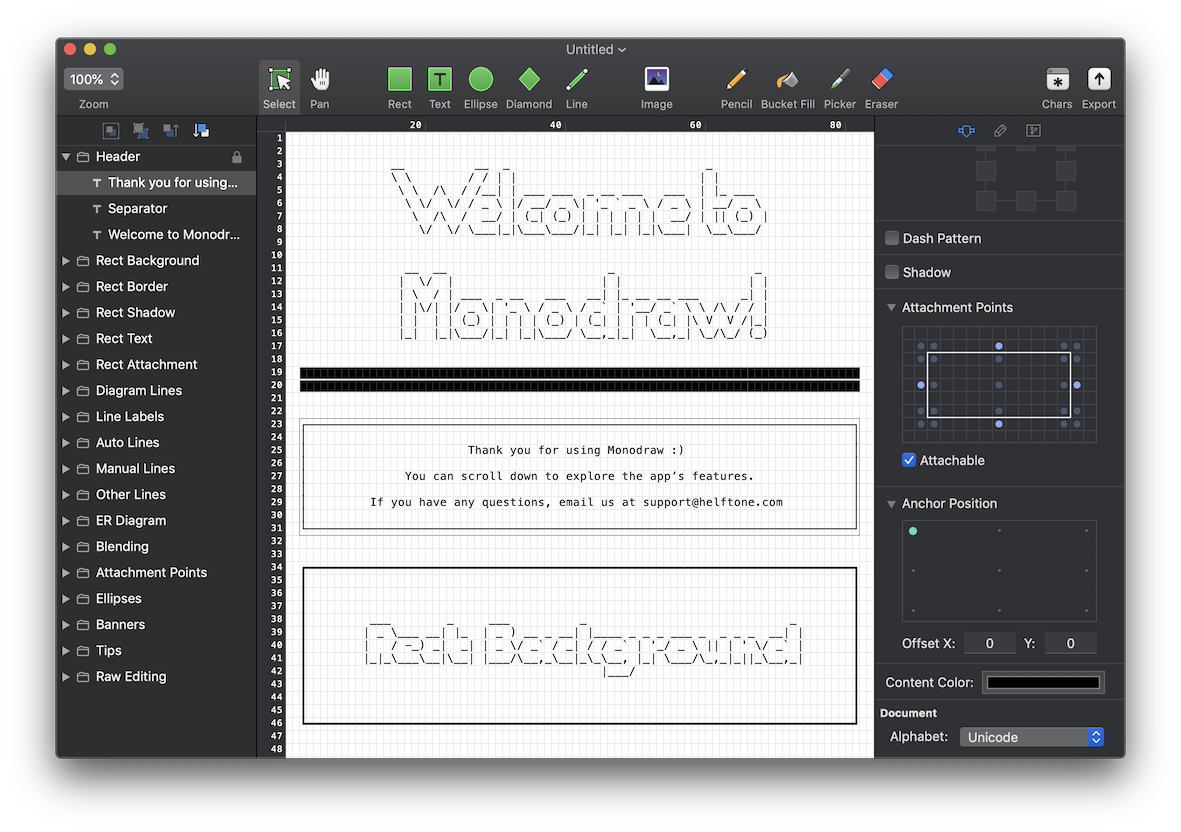Viewport: 1181px width, 832px height.
Task: Open the Untitled document title menu
Action: click(x=596, y=50)
